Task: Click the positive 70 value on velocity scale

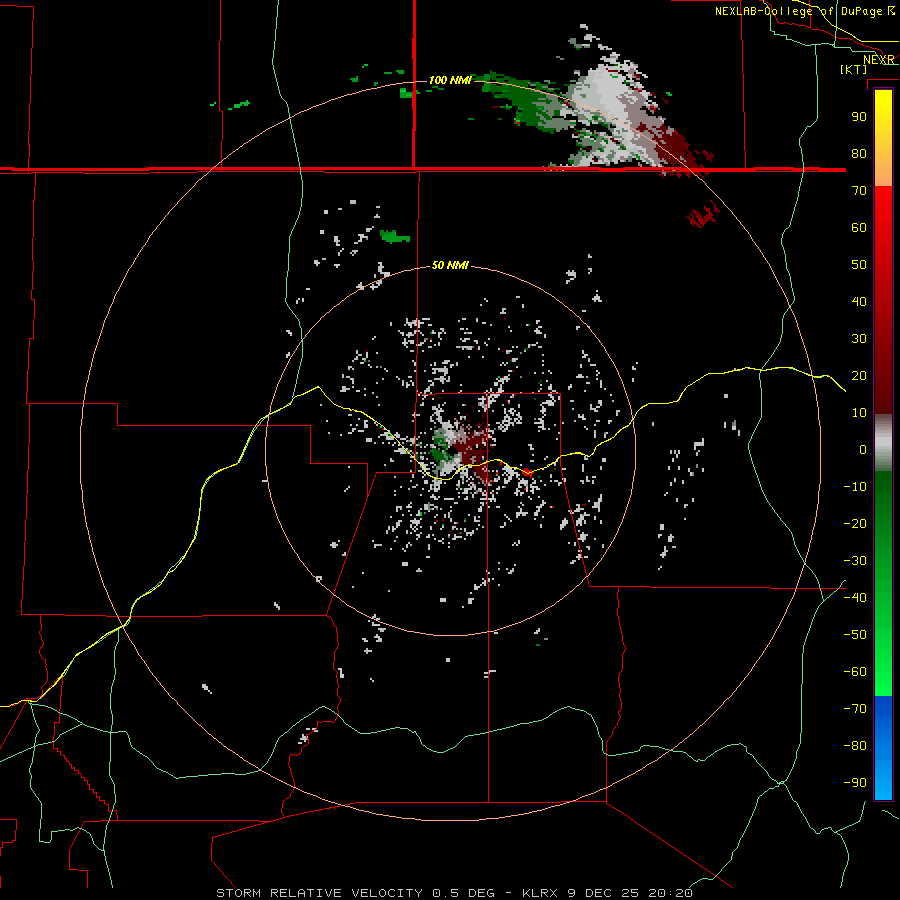Action: 859,191
